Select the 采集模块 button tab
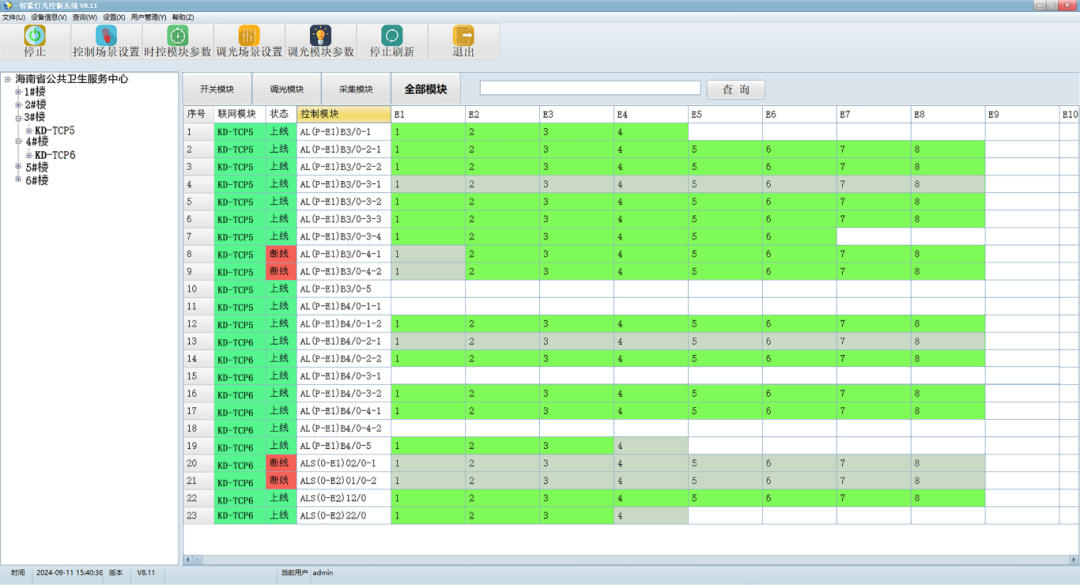 coord(355,89)
